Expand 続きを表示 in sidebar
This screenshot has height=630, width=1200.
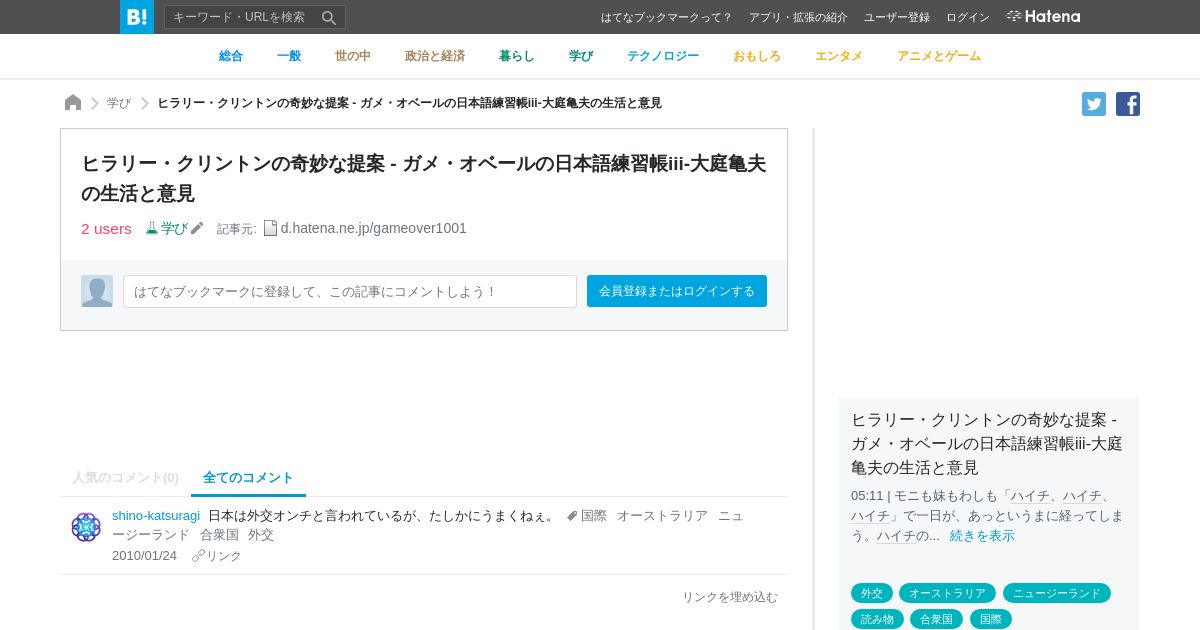(x=982, y=536)
